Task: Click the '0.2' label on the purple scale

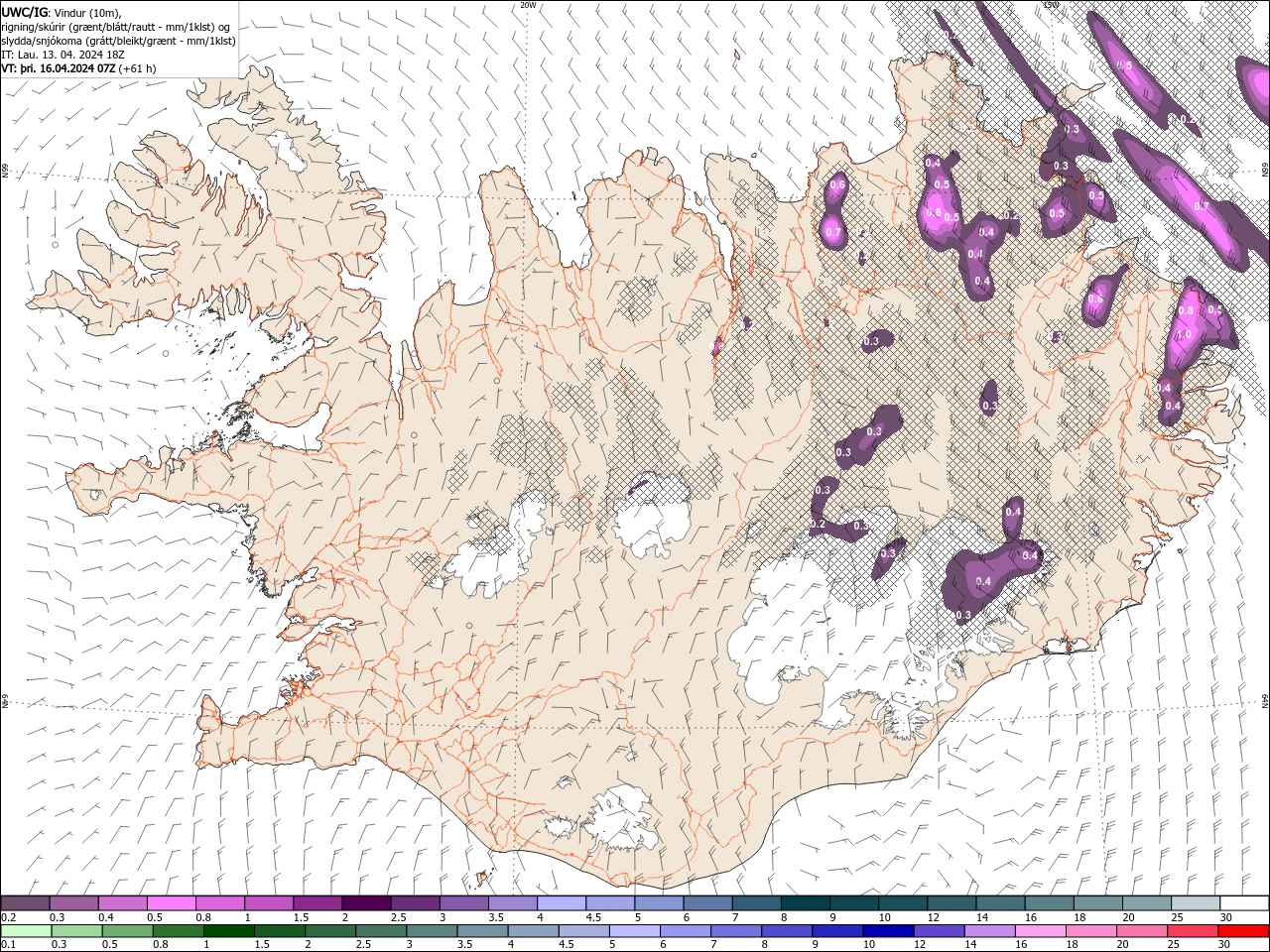Action: (x=9, y=917)
